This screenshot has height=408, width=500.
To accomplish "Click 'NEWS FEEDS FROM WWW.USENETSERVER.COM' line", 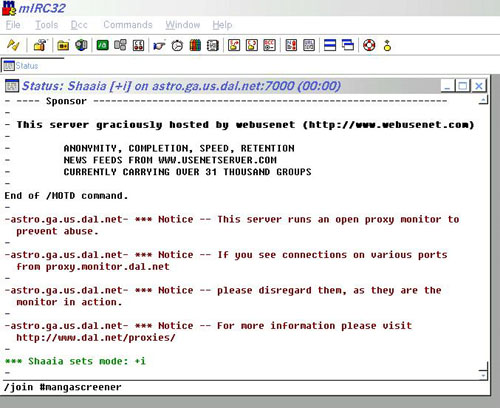I will pos(170,160).
